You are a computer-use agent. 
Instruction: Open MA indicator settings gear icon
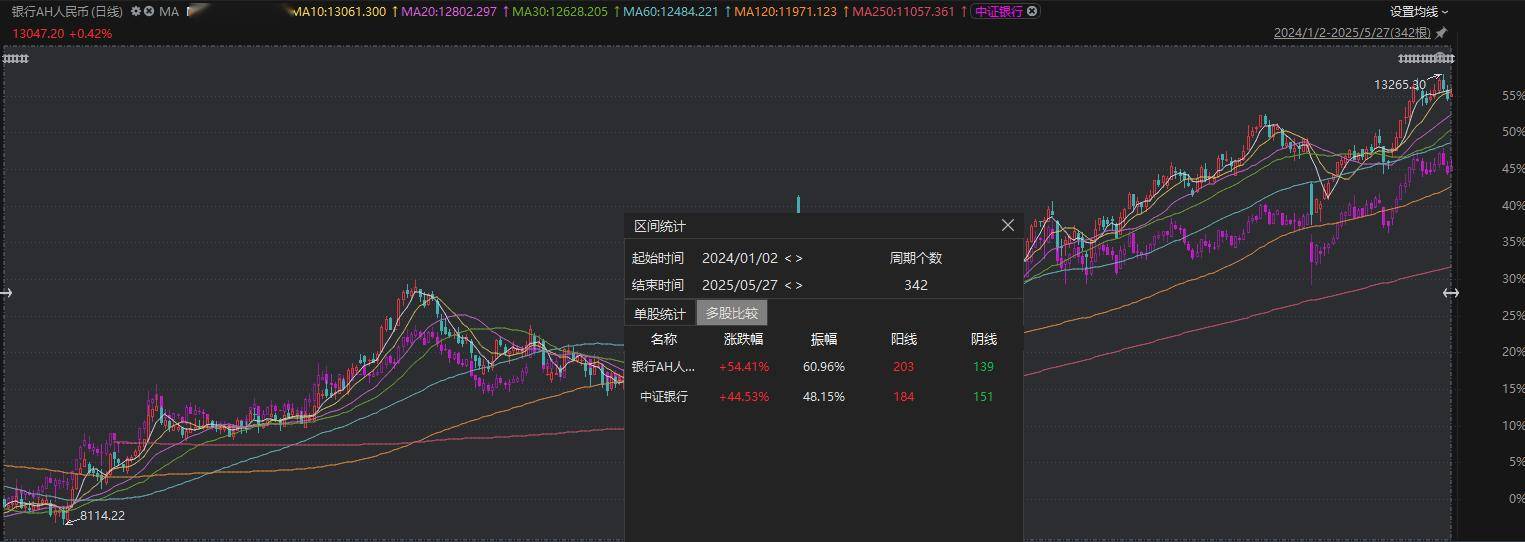136,12
